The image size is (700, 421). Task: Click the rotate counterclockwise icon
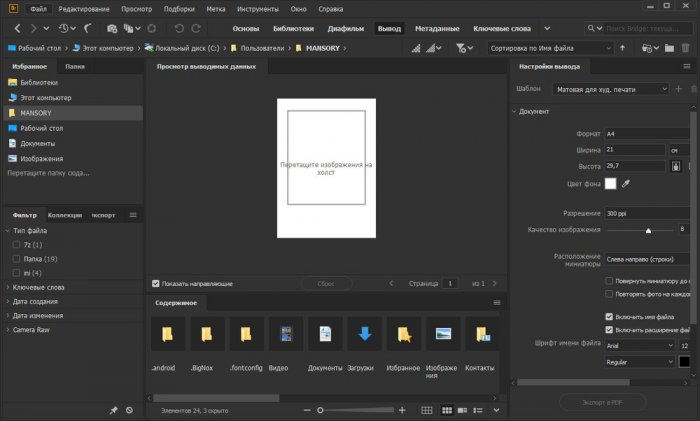point(179,28)
